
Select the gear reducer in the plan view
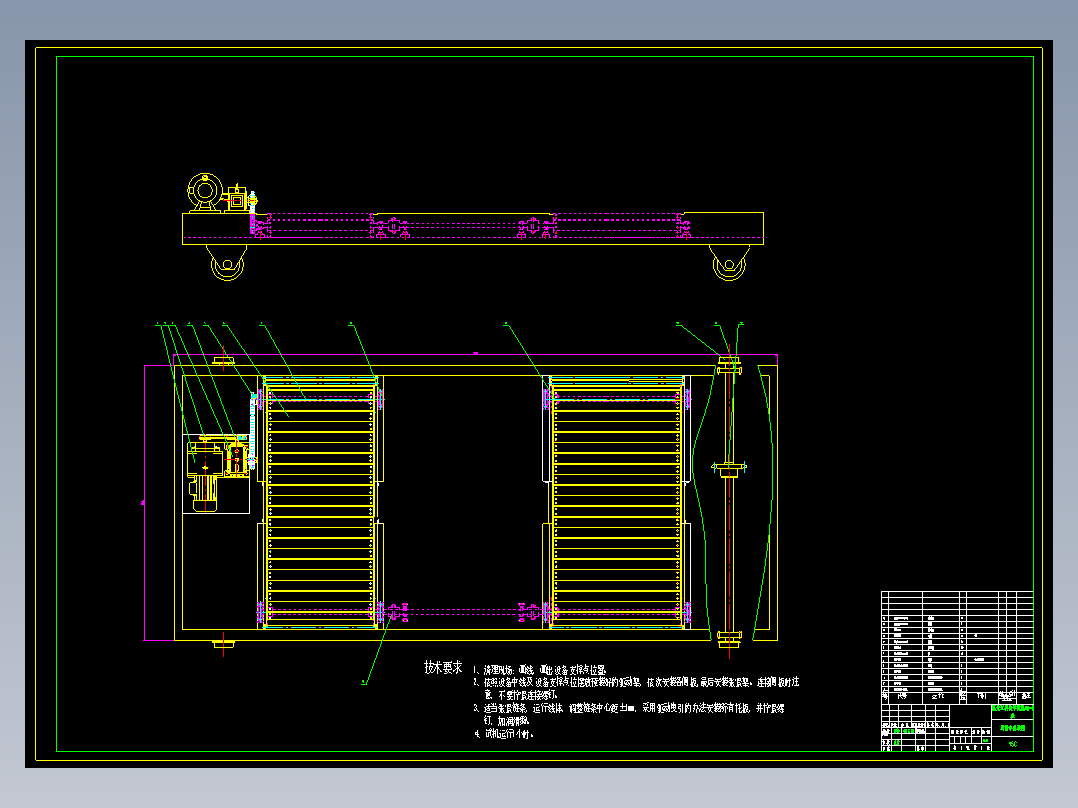pyautogui.click(x=236, y=457)
